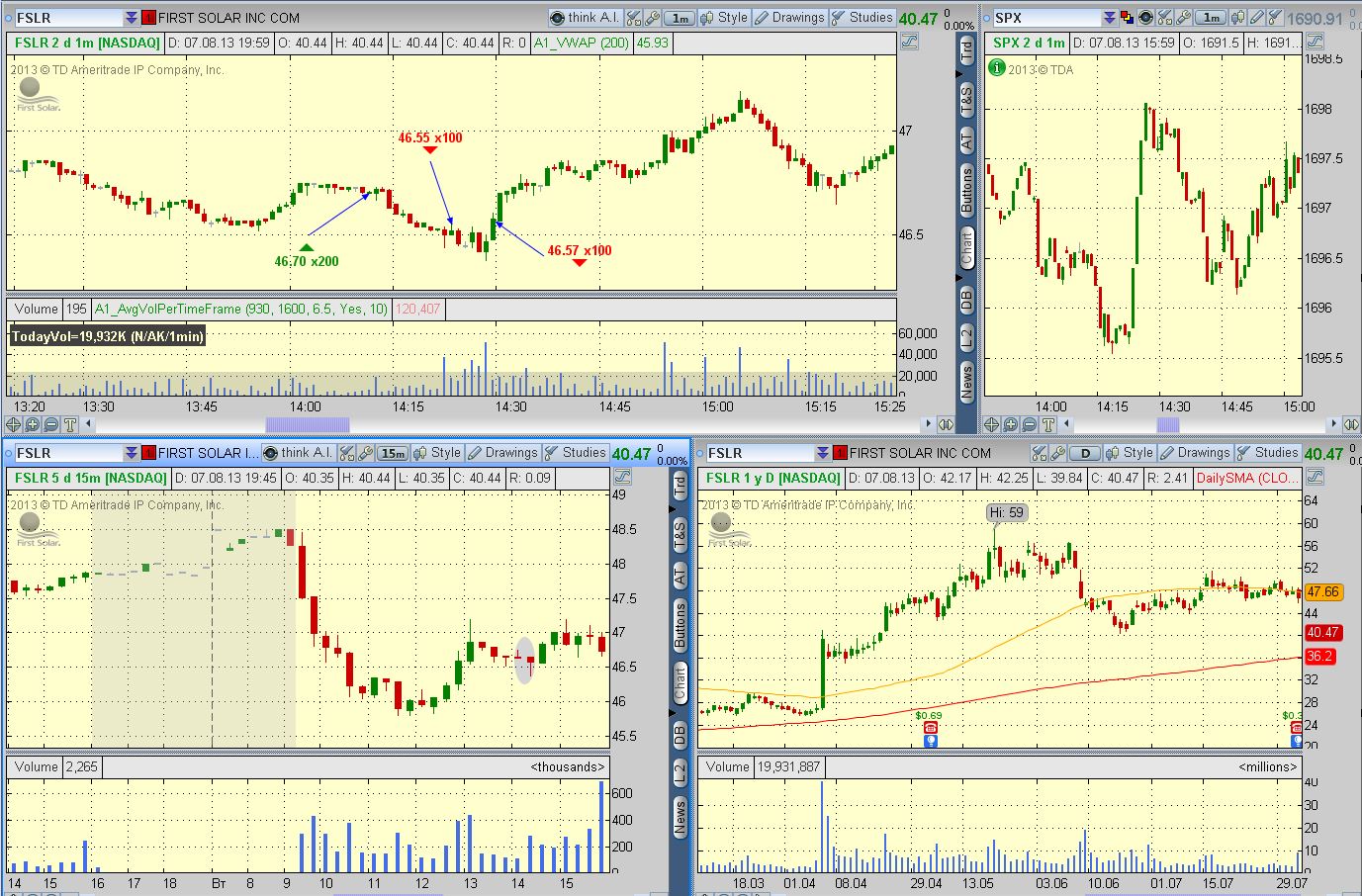Open Studies flask icon in SPX panel
Viewport: 1362px width, 896px height.
(1275, 18)
